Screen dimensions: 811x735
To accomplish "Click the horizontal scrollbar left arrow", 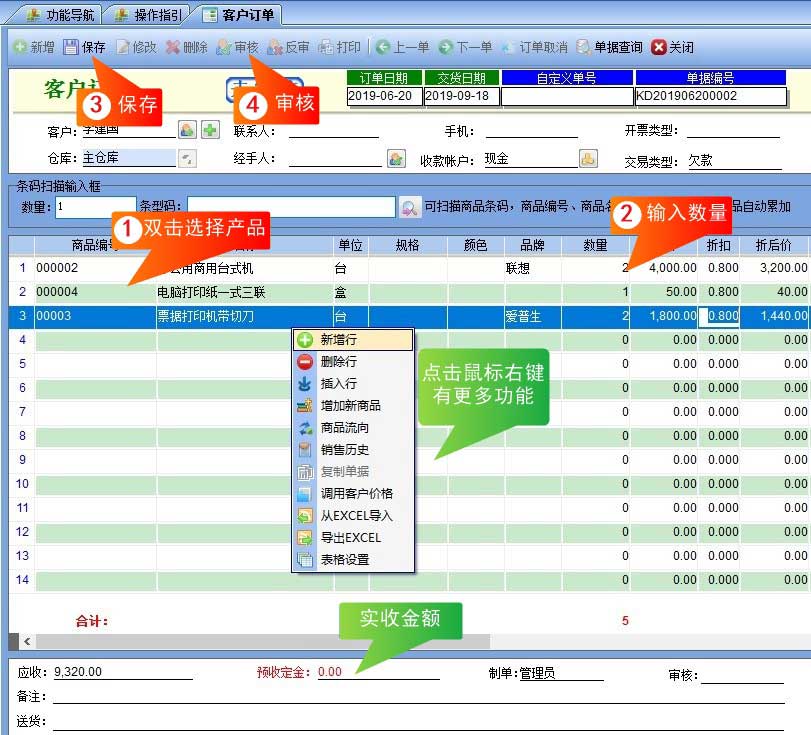I will [x=27, y=642].
